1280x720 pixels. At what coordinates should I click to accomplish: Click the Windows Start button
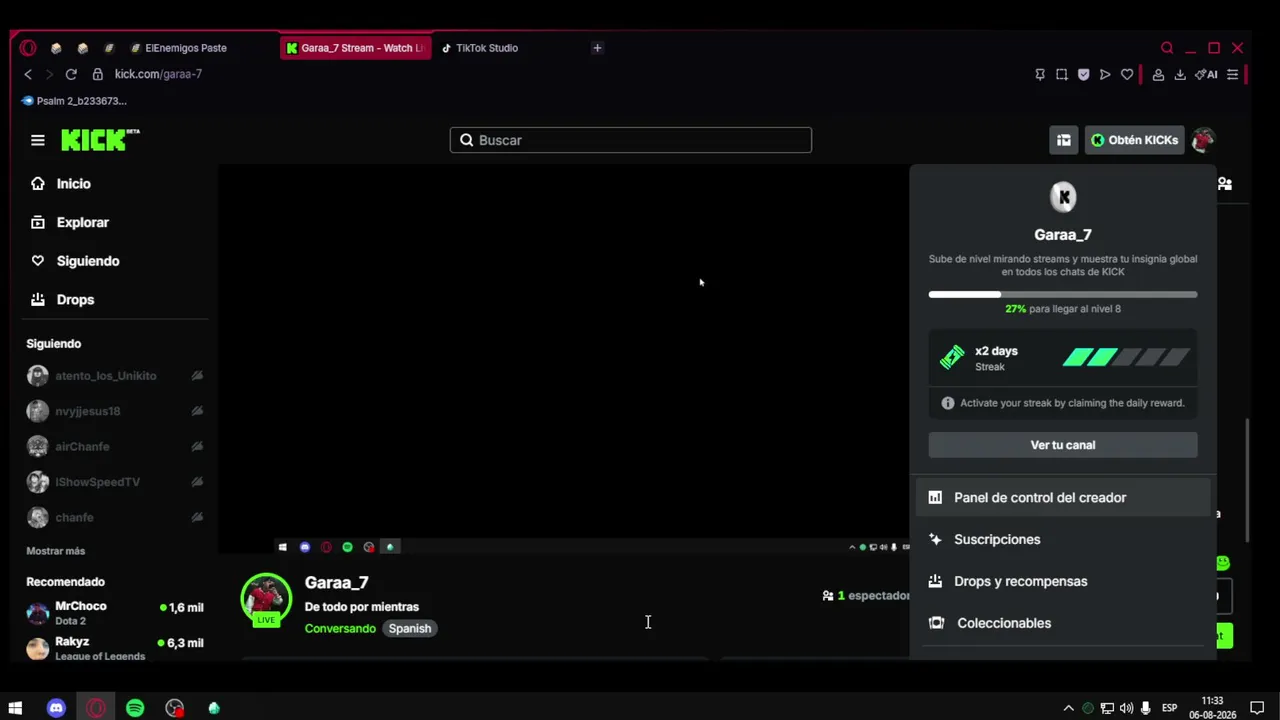(x=15, y=708)
